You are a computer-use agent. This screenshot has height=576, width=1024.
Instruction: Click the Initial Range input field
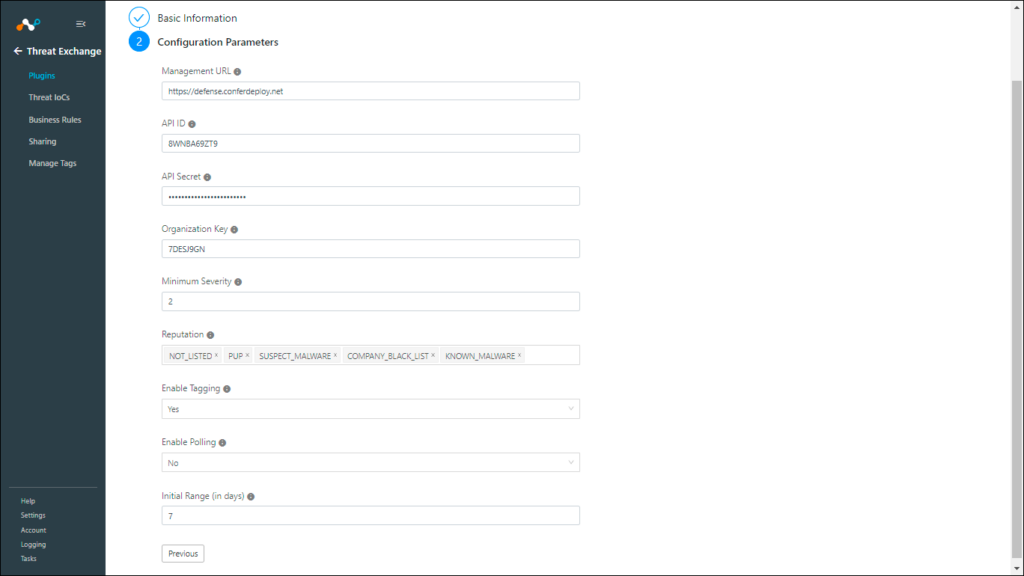point(370,515)
